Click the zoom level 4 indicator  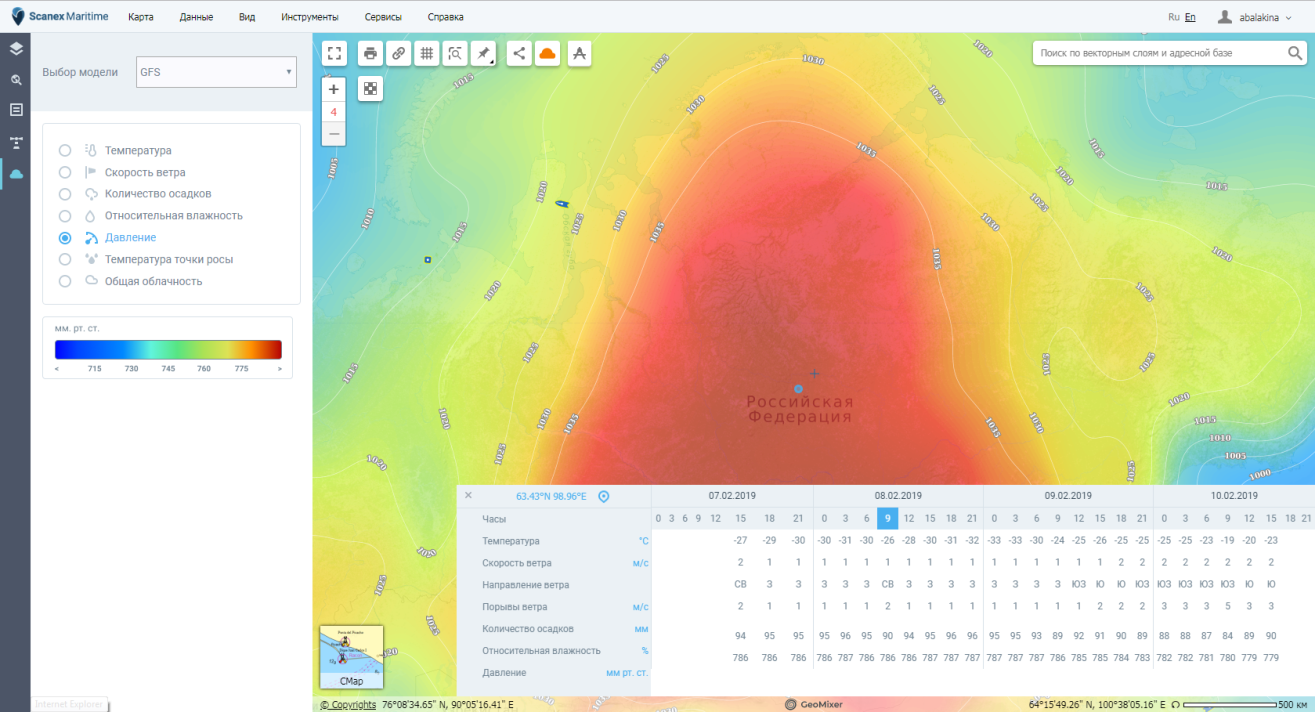(x=334, y=112)
